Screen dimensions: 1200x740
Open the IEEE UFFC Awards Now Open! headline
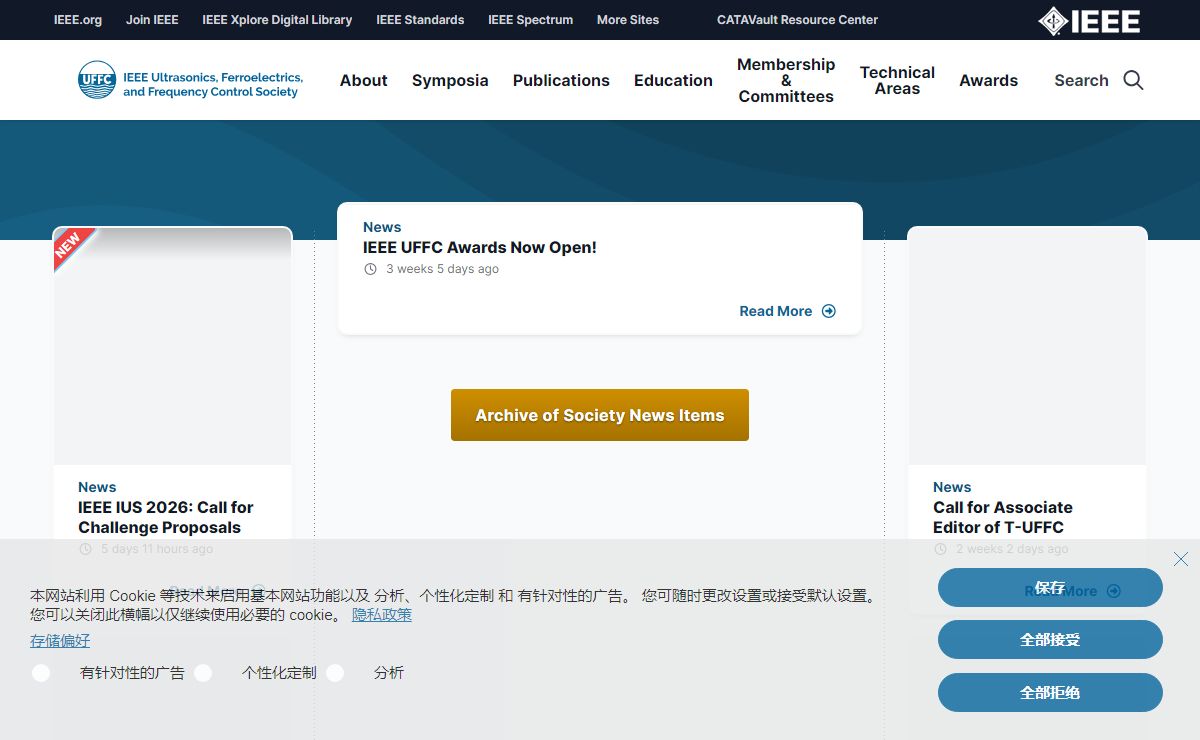pyautogui.click(x=480, y=248)
